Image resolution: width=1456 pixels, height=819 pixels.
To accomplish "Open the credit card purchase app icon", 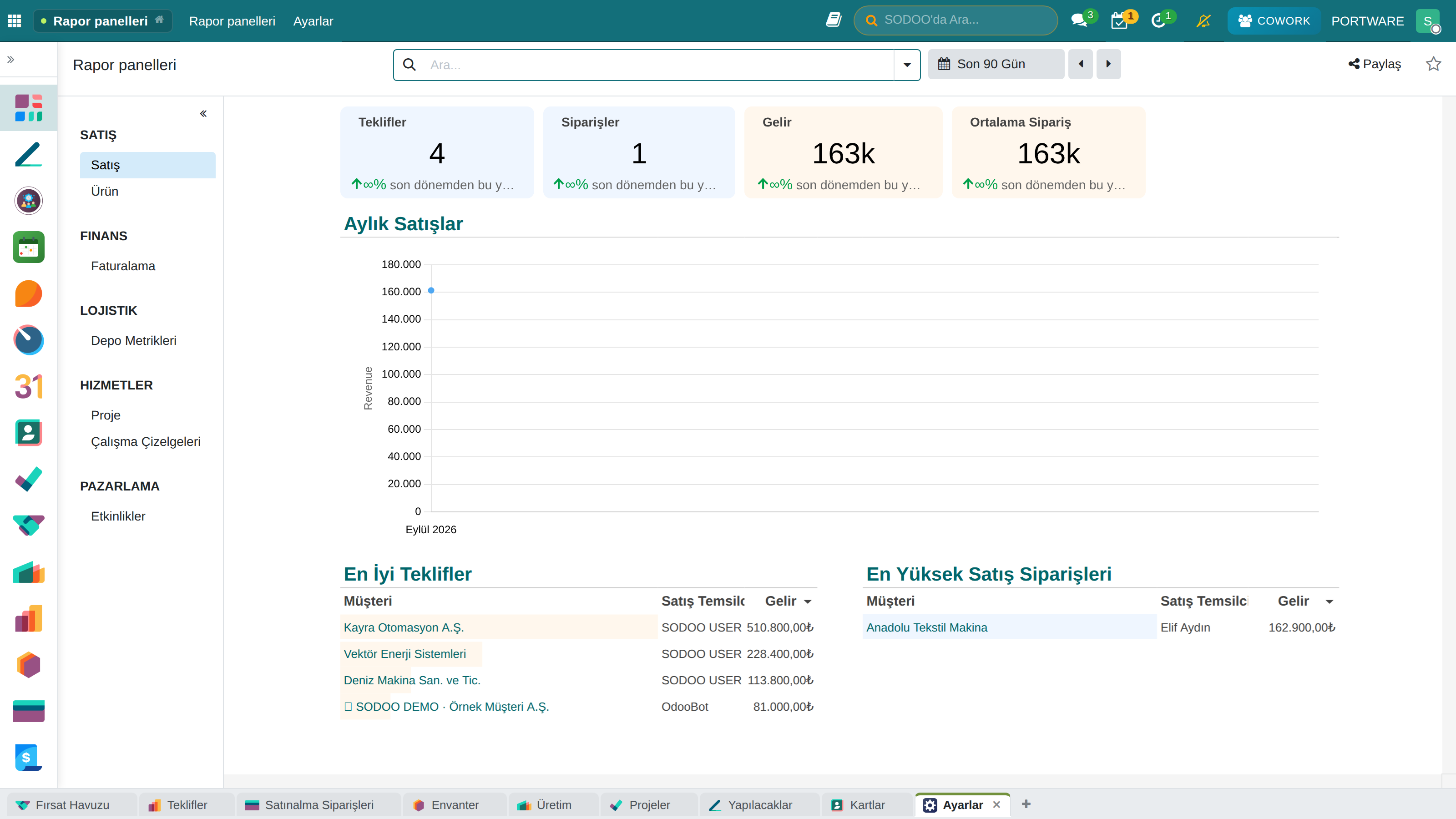I will tap(29, 712).
